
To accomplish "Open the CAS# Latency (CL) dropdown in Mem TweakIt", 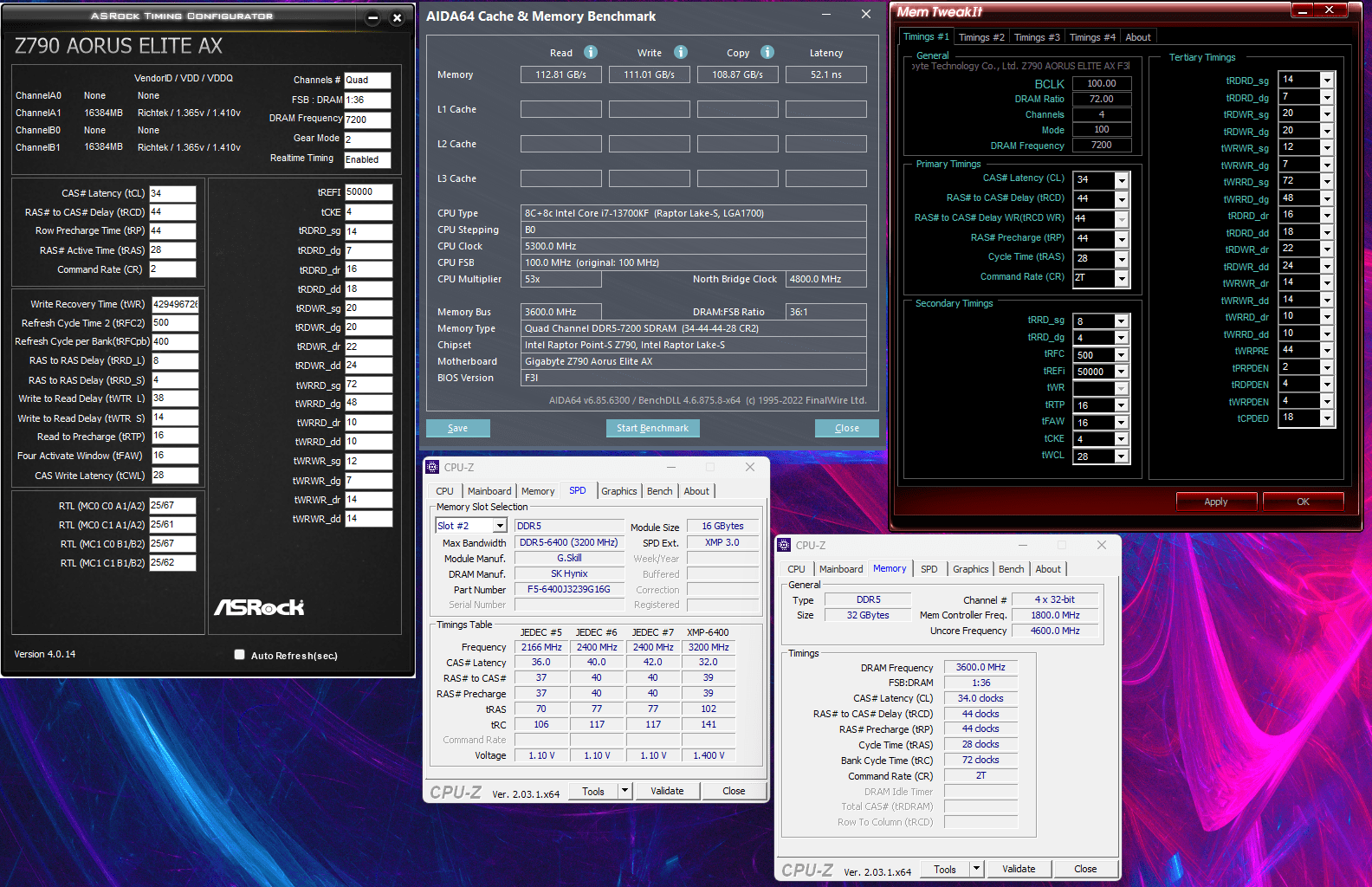I will click(x=1122, y=180).
